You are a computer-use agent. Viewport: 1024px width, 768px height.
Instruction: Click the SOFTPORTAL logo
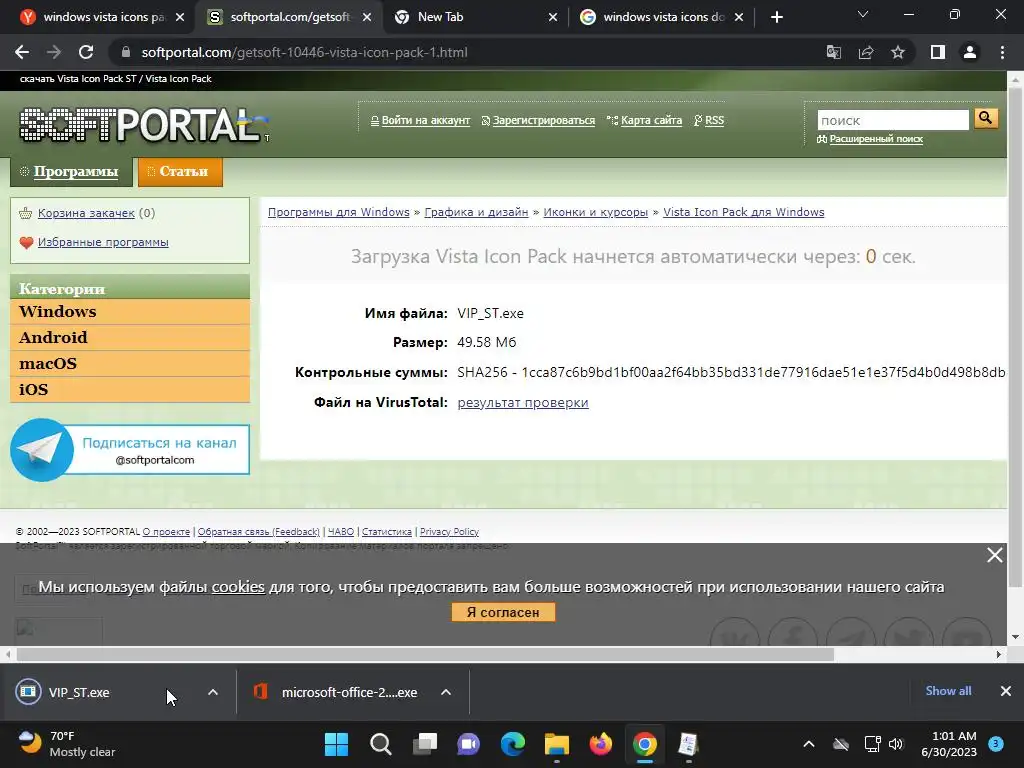(x=144, y=125)
